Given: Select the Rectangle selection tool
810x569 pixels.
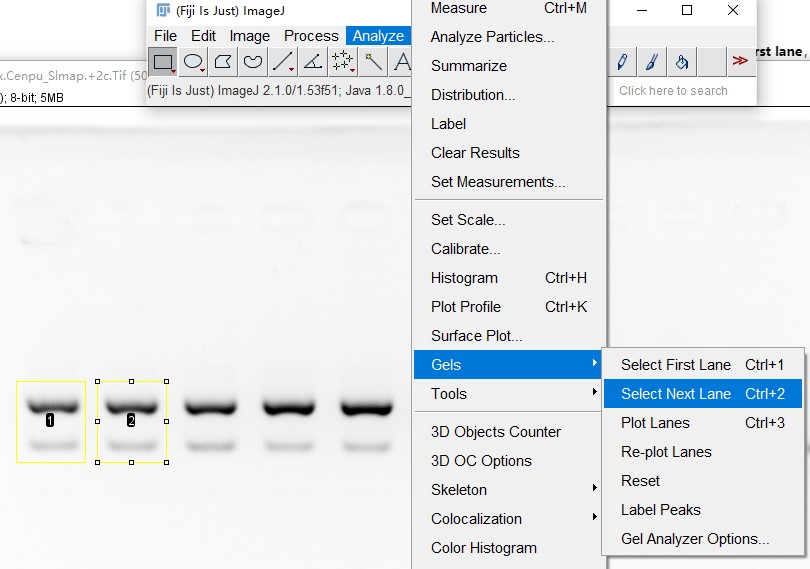Looking at the screenshot, I should pyautogui.click(x=163, y=62).
